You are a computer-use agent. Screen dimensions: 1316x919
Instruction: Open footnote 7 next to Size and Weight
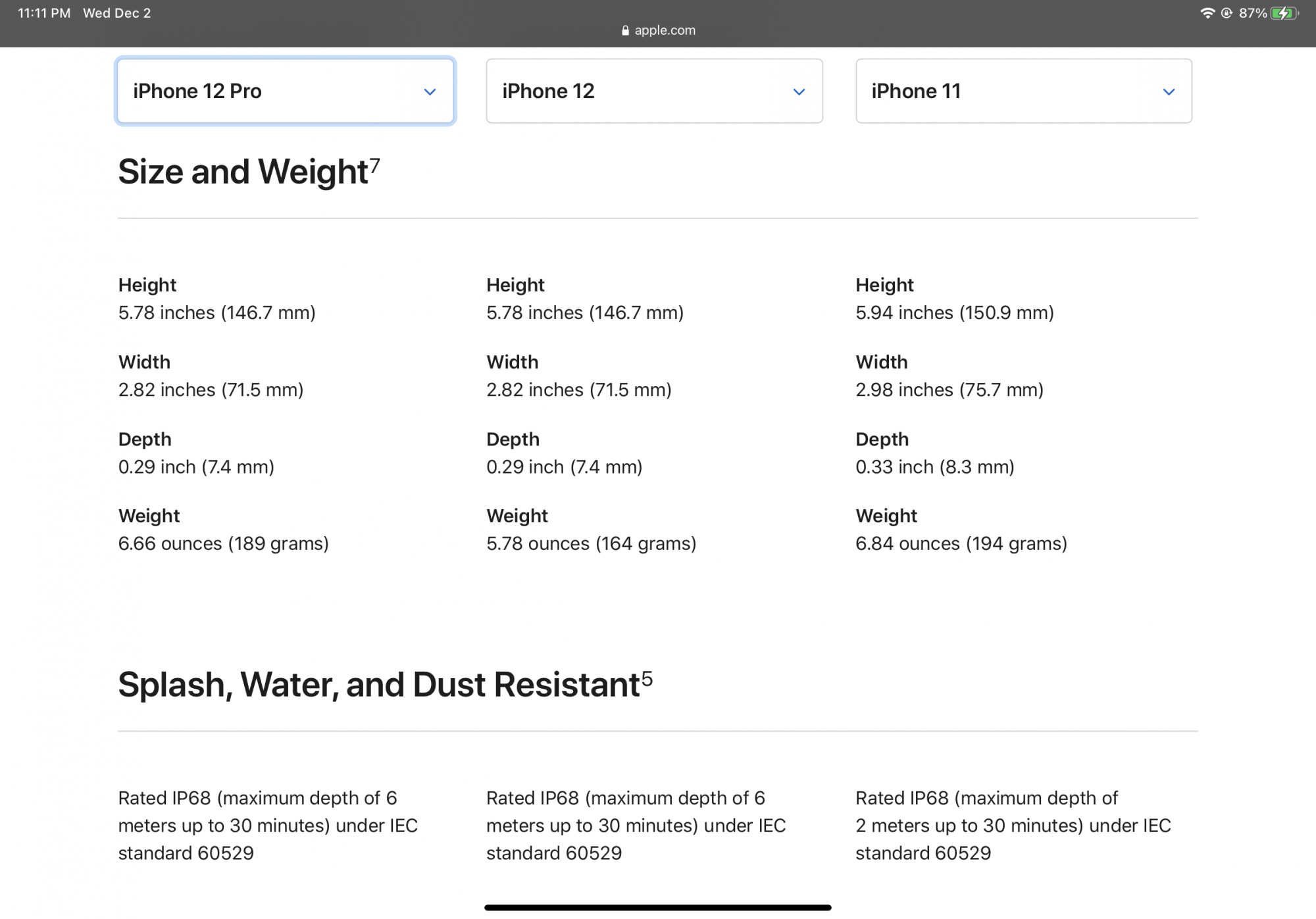point(374,164)
